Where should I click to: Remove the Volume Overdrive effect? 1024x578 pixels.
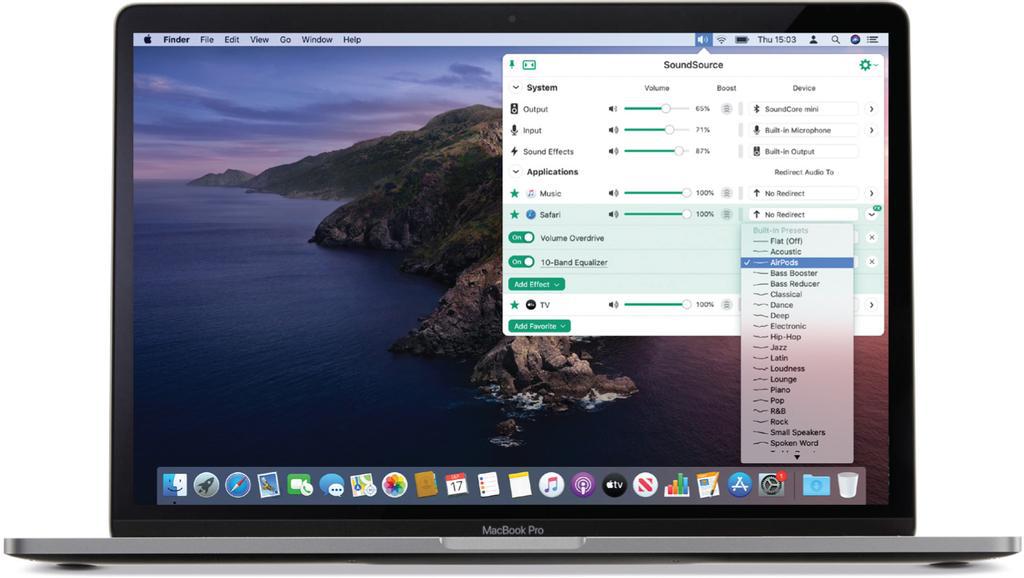872,238
